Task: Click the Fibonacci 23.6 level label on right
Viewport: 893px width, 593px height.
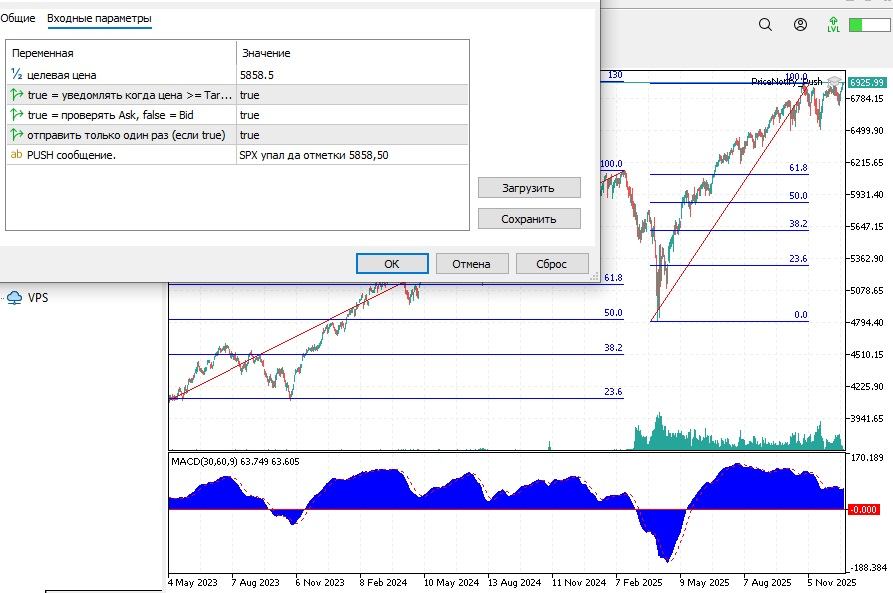Action: [798, 259]
